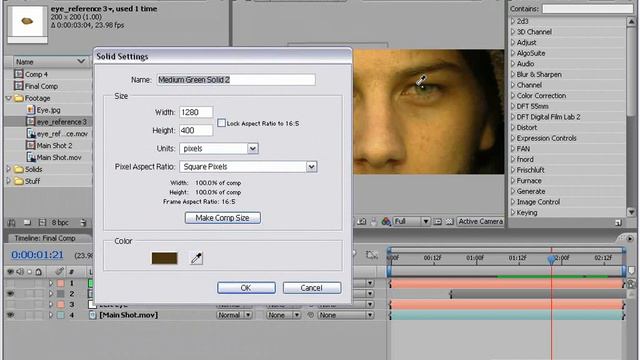The height and width of the screenshot is (360, 640).
Task: Toggle visibility switch of layer 3
Action: tap(10, 304)
